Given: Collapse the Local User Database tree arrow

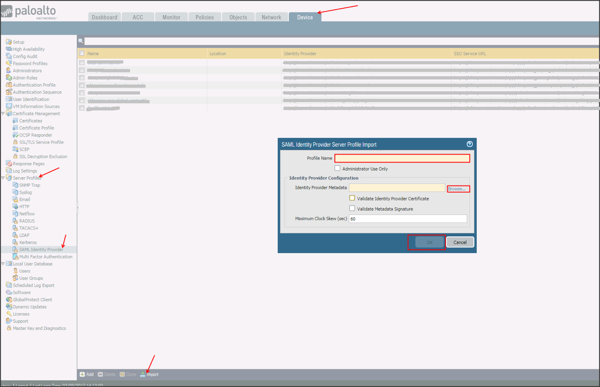Looking at the screenshot, I should (3, 264).
